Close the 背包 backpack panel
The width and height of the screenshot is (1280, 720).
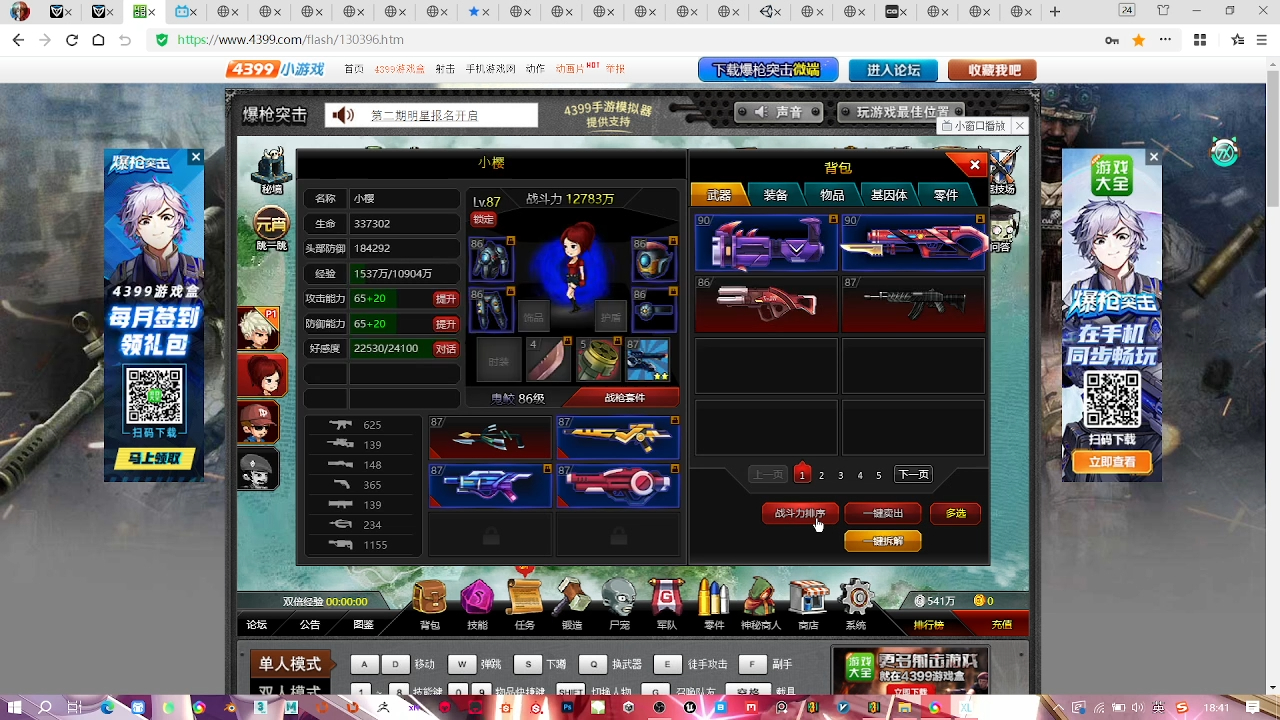pyautogui.click(x=975, y=165)
